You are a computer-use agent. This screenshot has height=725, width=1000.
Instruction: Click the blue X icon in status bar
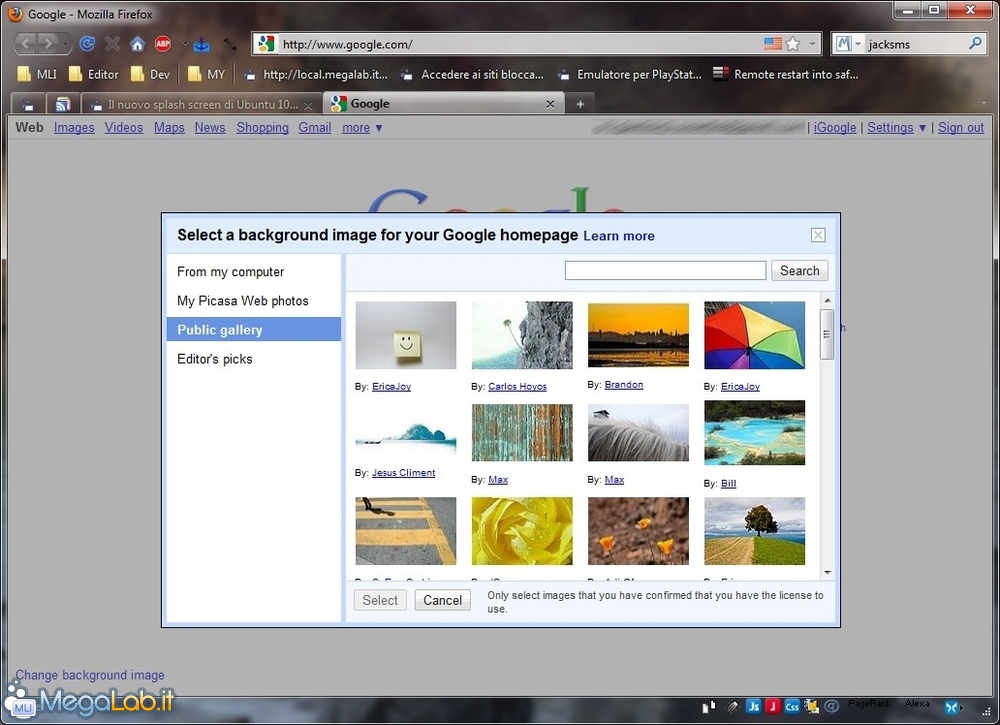tap(952, 707)
